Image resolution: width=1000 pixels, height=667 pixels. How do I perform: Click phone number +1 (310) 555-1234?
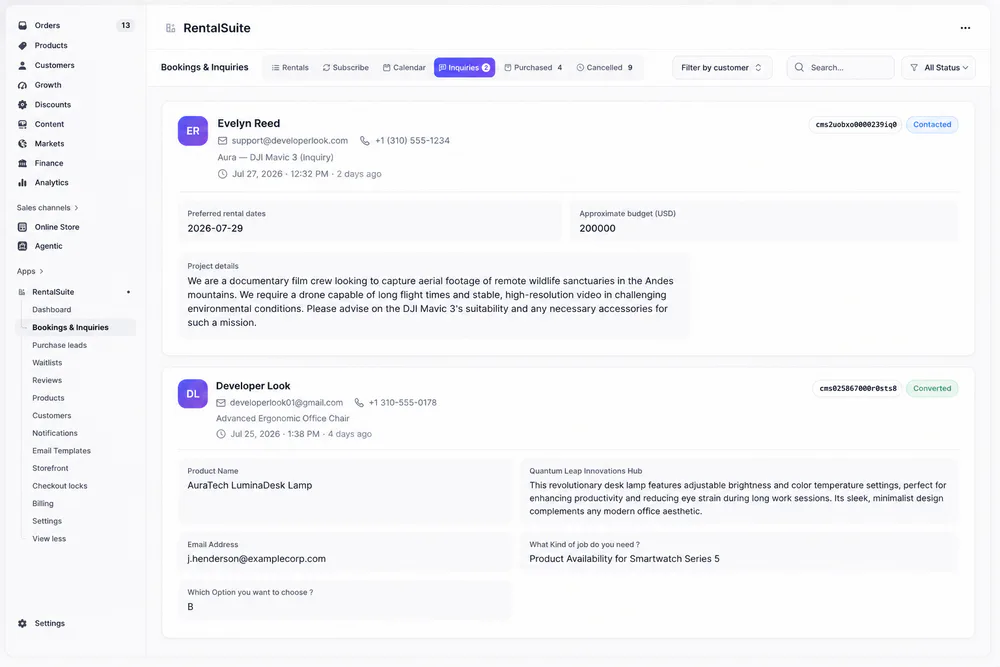(x=412, y=140)
